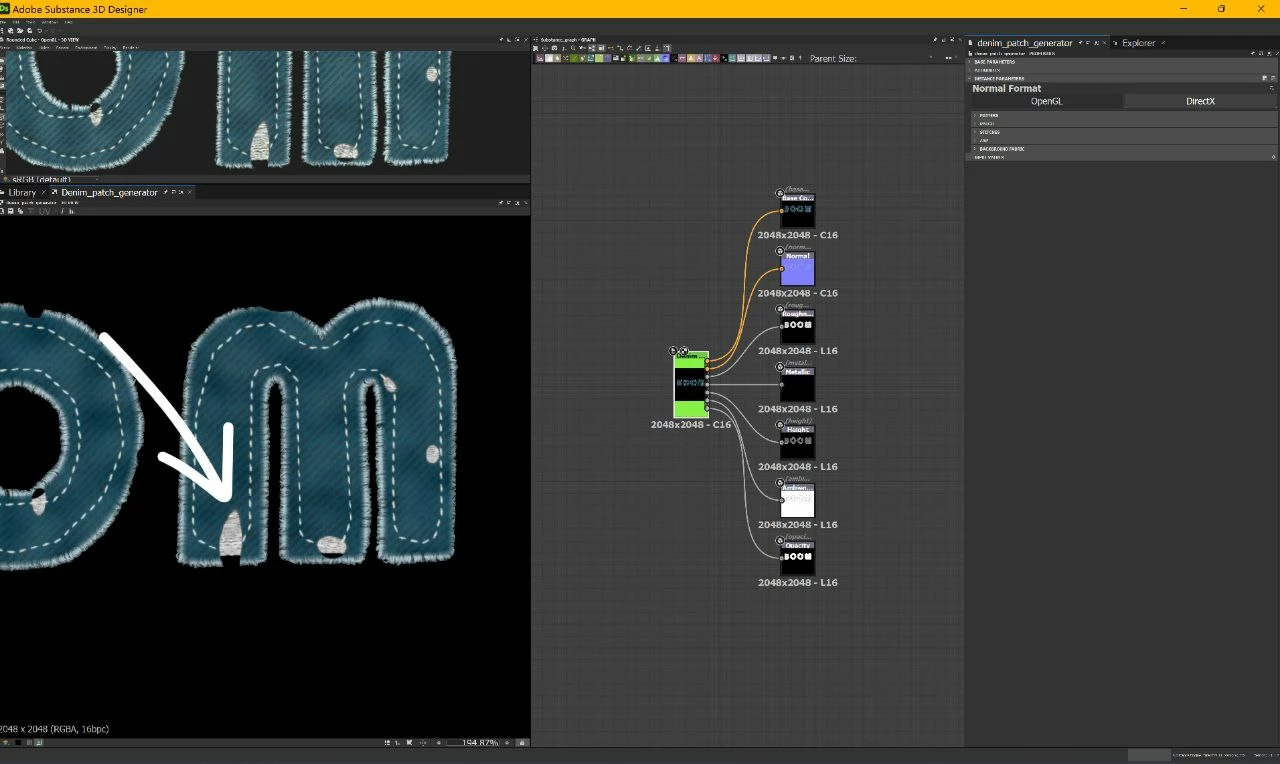Expand the Base Parameters section
This screenshot has width=1280, height=764.
(x=994, y=62)
